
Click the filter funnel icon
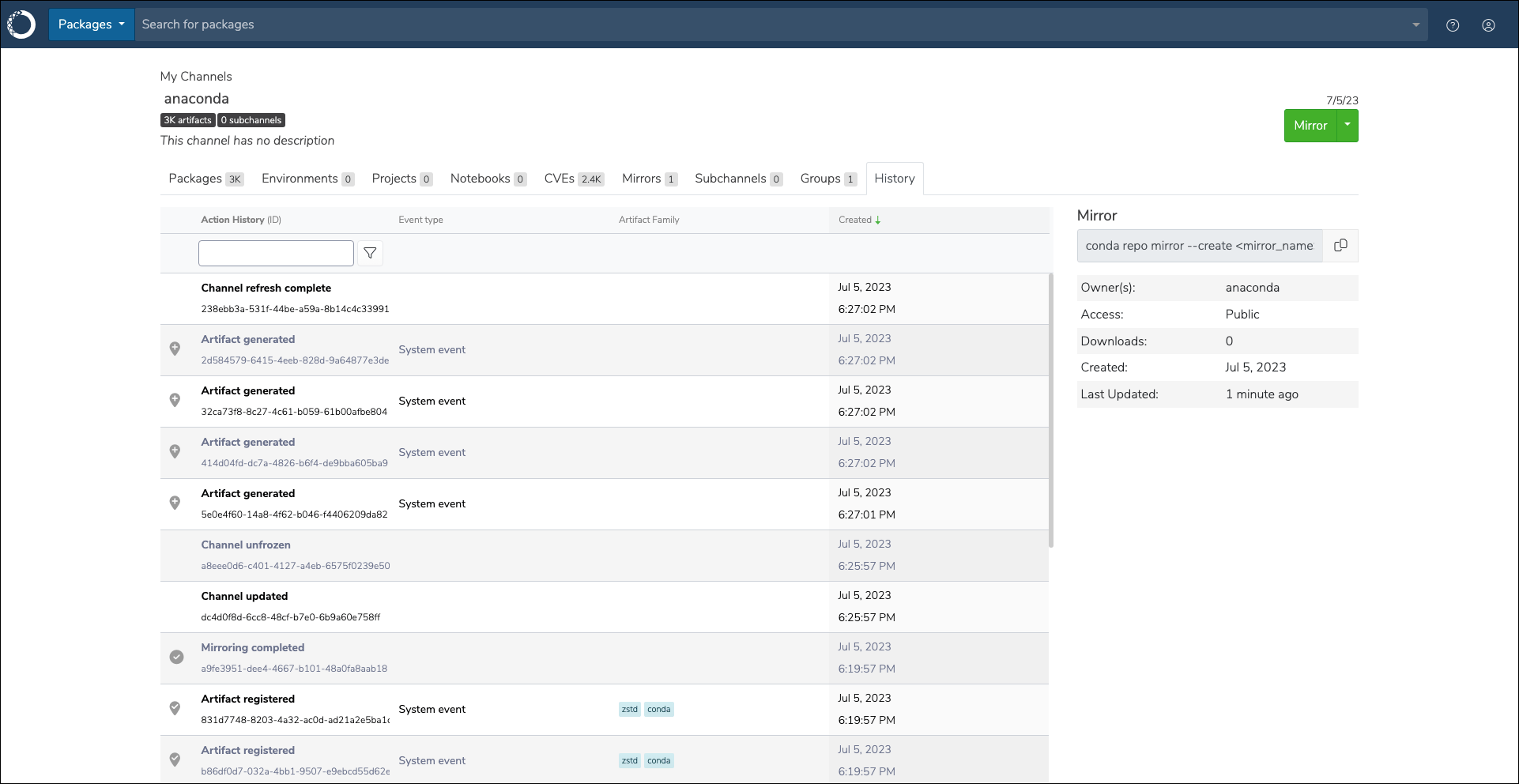click(370, 253)
